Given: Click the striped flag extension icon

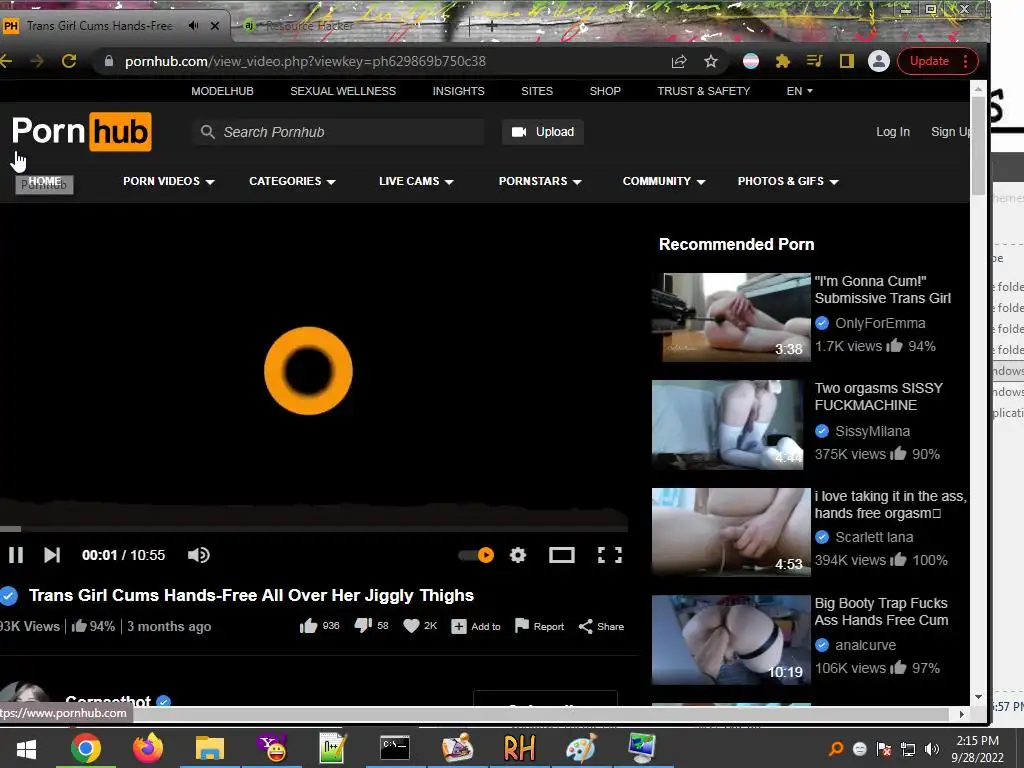Looking at the screenshot, I should pyautogui.click(x=751, y=61).
